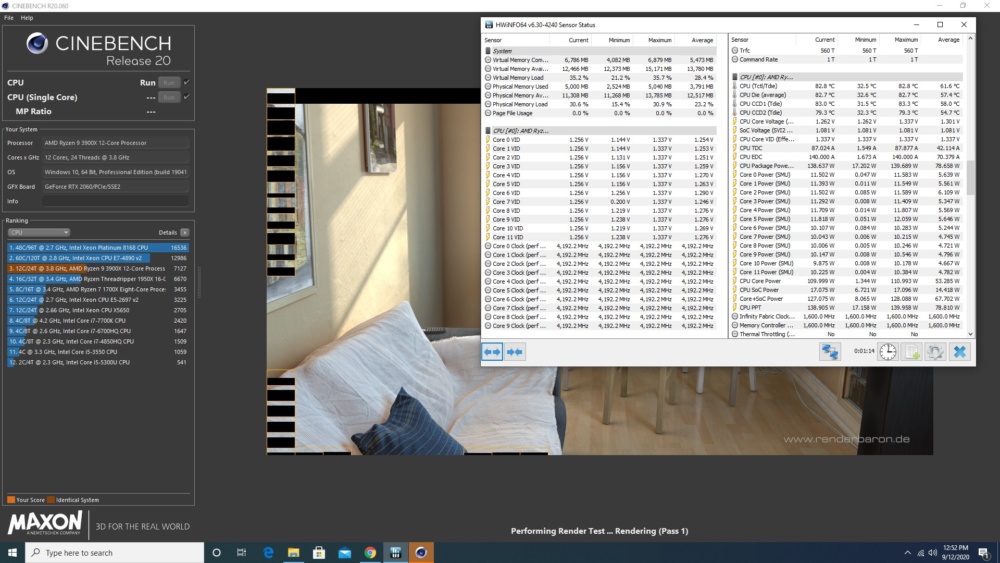This screenshot has height=563, width=1000.
Task: Toggle the CPU test checkmark
Action: pyautogui.click(x=186, y=82)
